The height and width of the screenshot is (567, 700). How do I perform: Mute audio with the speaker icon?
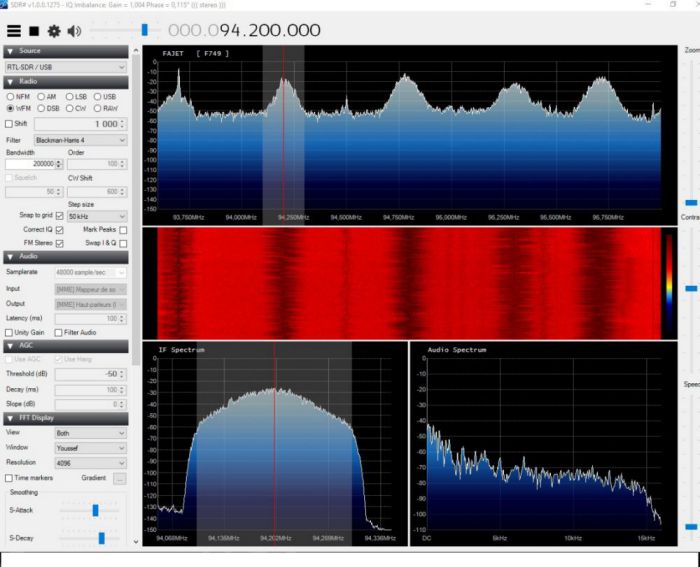(74, 31)
